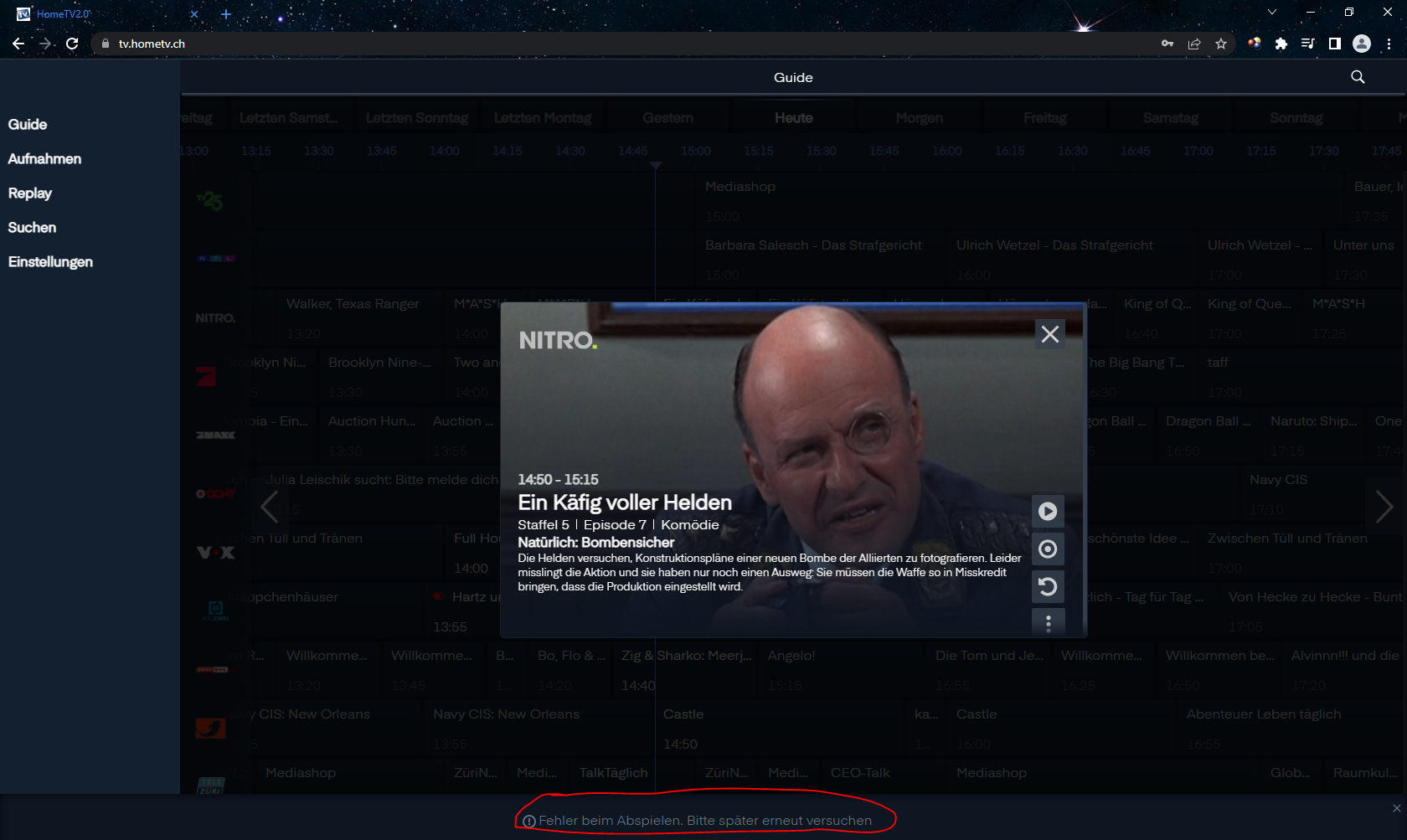1407x840 pixels.
Task: Dismiss the playback error notification
Action: 1396,808
